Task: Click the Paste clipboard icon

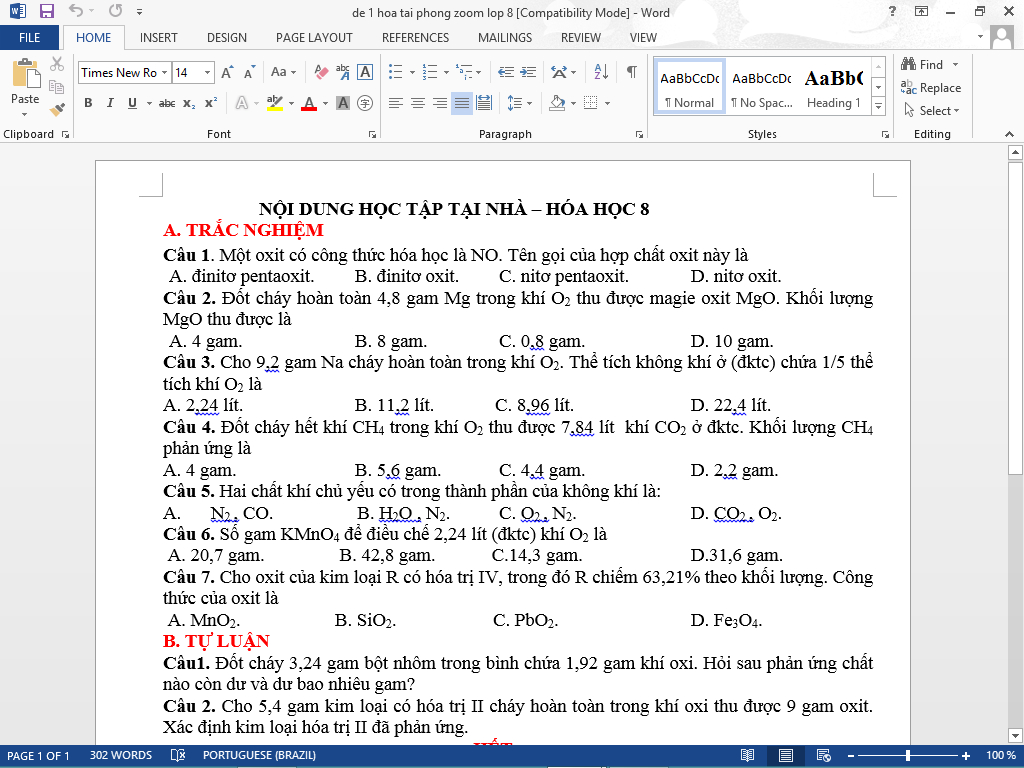Action: pyautogui.click(x=25, y=73)
